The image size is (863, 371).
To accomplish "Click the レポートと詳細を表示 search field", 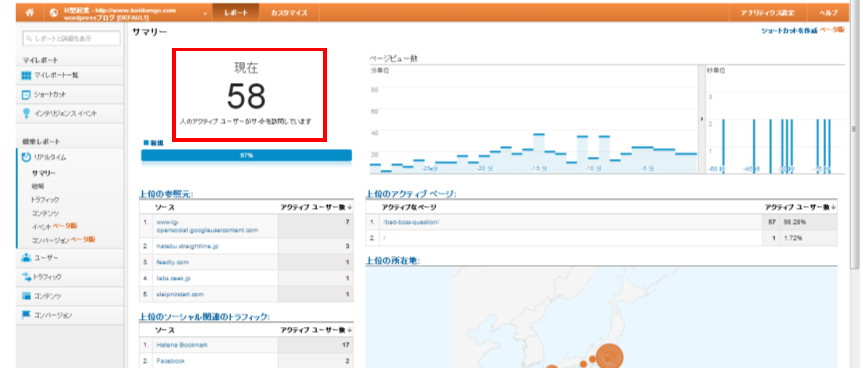I will [72, 39].
